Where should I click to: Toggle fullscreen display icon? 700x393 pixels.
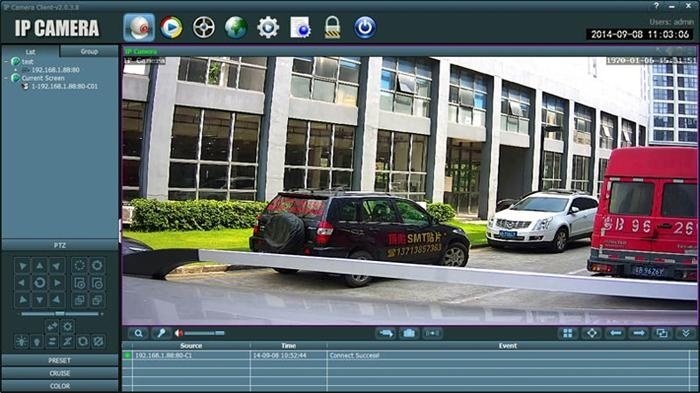click(592, 333)
